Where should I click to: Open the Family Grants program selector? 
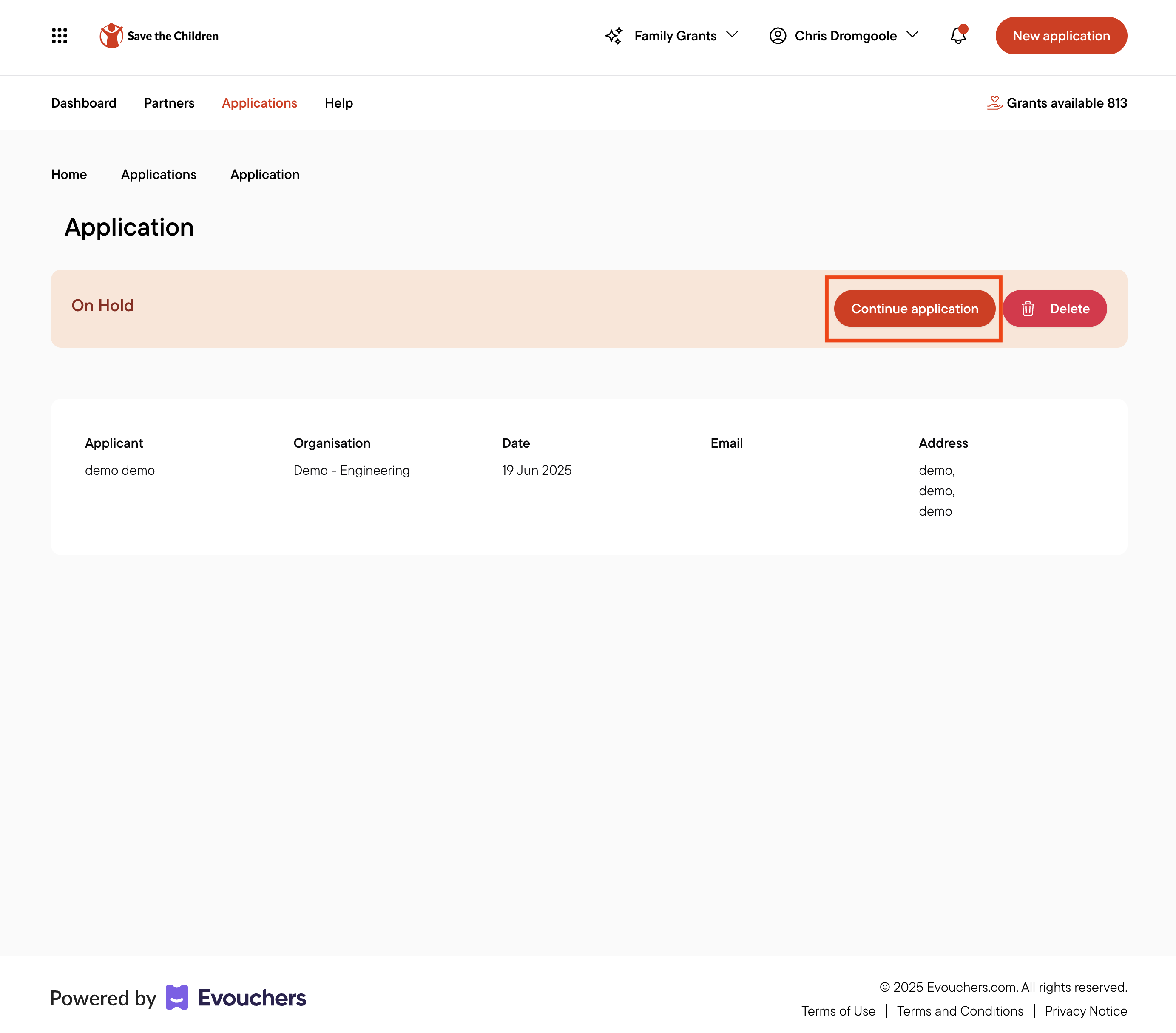671,36
